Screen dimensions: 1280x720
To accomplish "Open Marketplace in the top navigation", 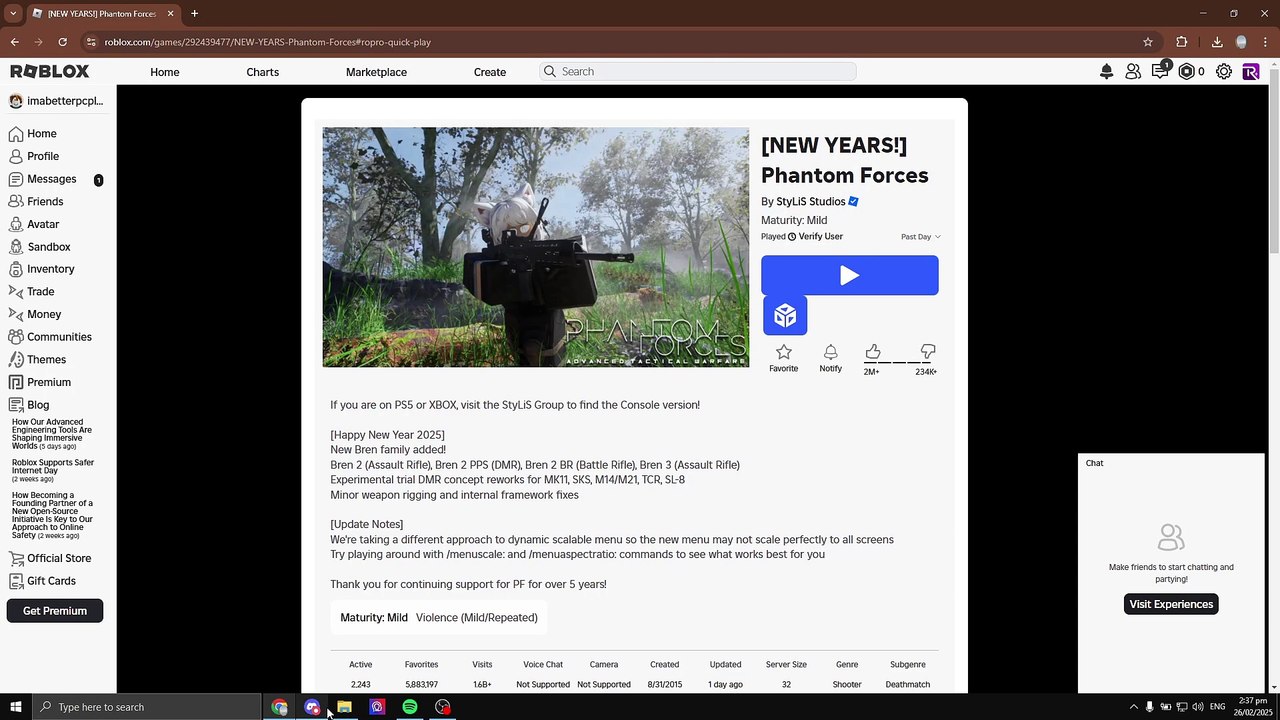I will point(376,72).
